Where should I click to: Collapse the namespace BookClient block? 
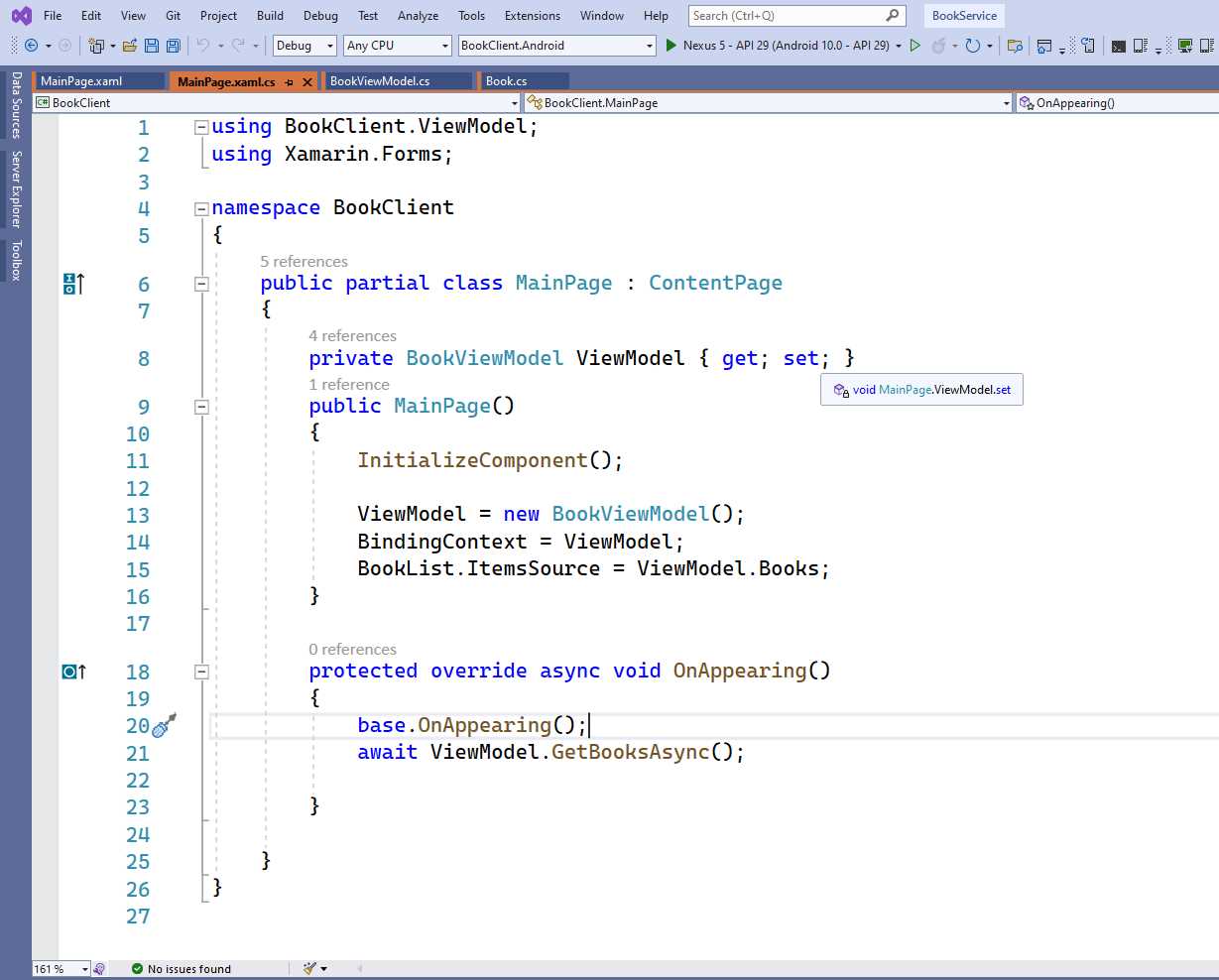(x=201, y=208)
